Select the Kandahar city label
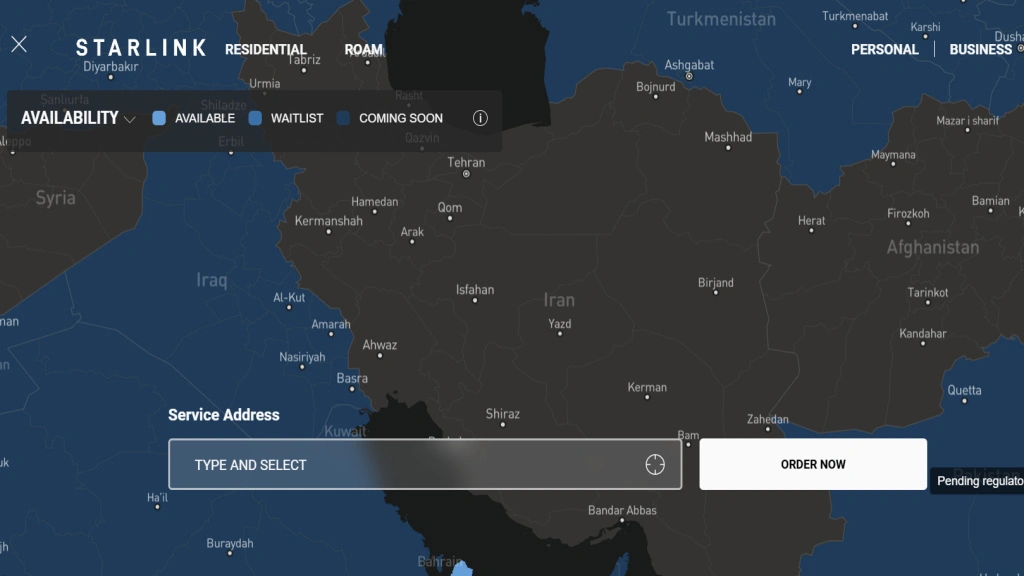This screenshot has height=576, width=1024. point(923,334)
